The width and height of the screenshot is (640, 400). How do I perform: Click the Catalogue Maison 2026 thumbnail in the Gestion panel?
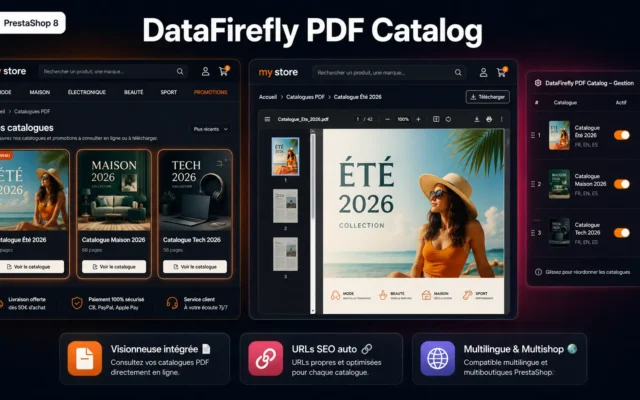[559, 184]
